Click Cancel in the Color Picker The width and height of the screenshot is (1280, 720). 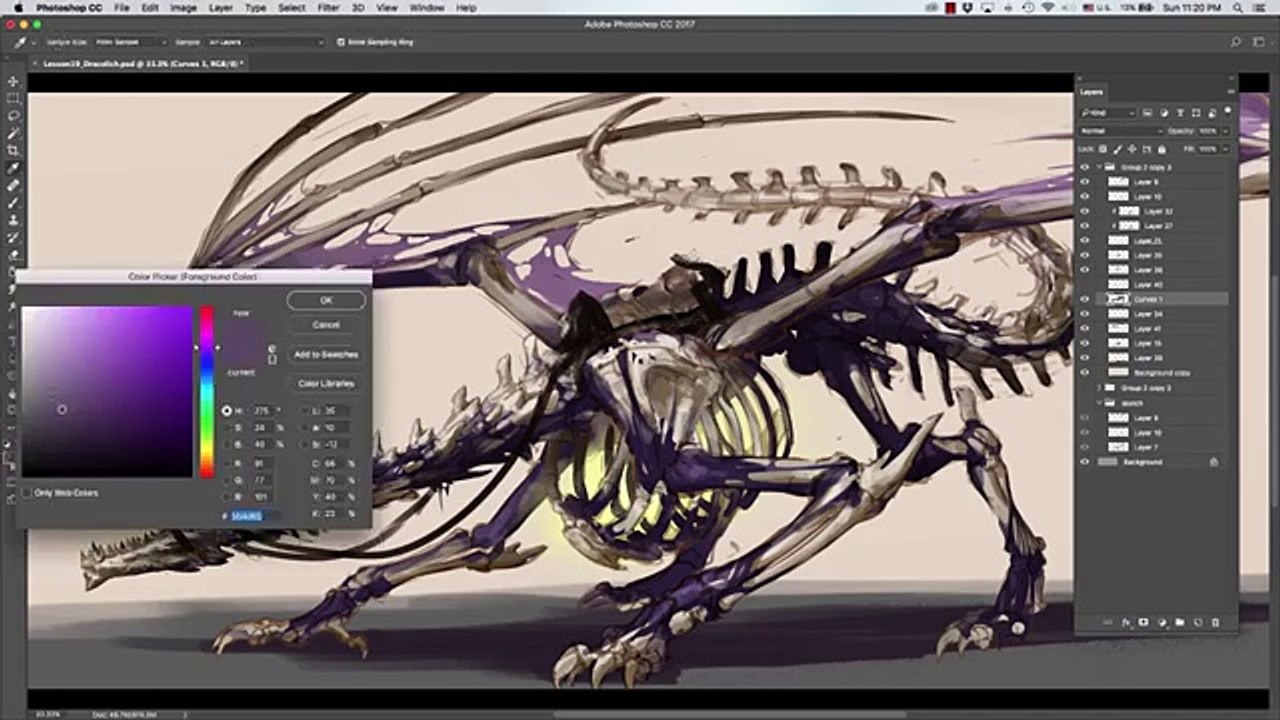[326, 325]
